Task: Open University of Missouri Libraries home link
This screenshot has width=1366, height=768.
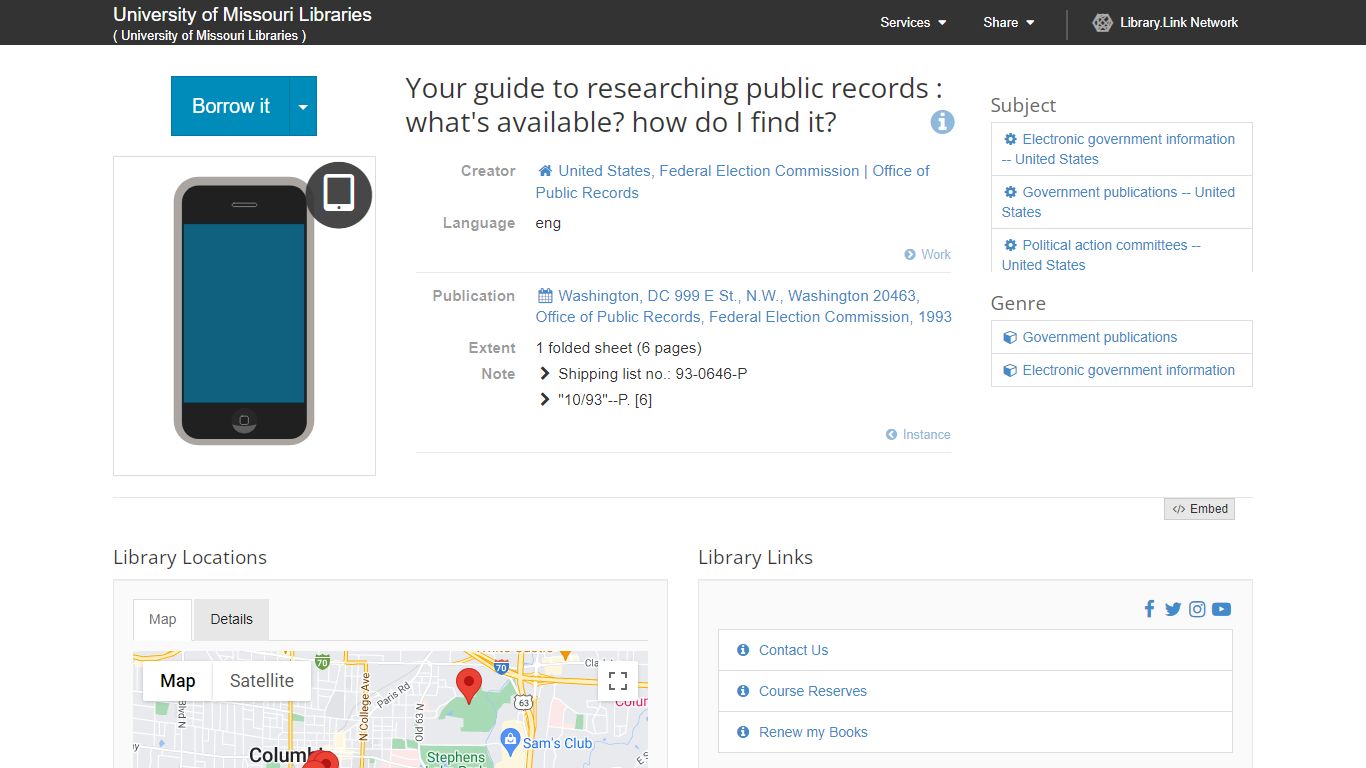Action: click(x=242, y=15)
